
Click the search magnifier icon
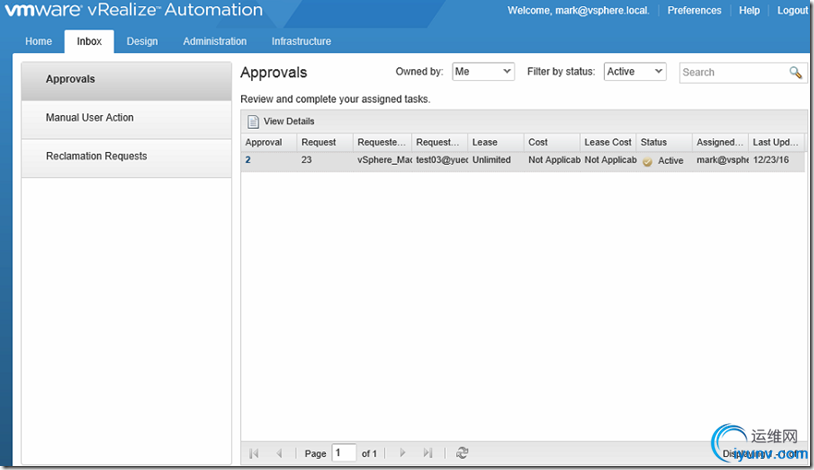[795, 72]
